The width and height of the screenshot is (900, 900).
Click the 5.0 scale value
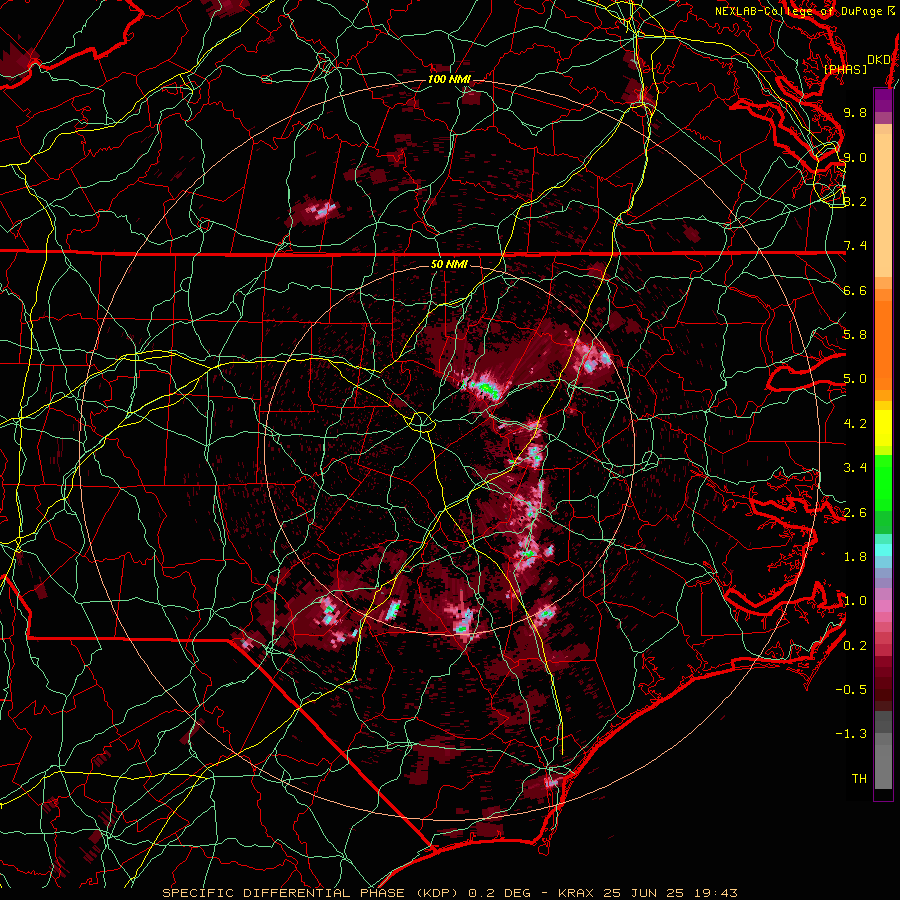(x=855, y=379)
